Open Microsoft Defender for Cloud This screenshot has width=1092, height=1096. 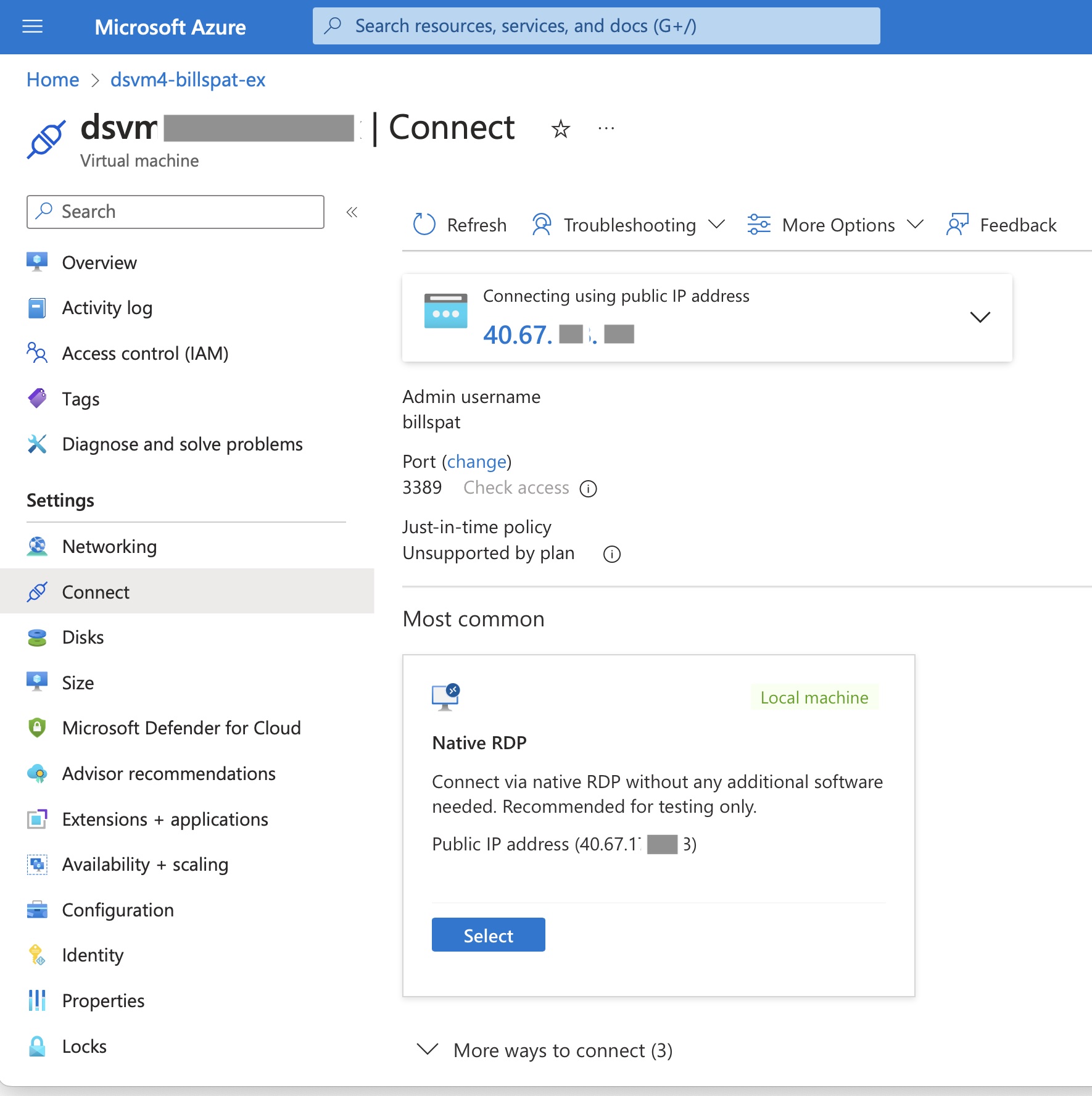pyautogui.click(x=182, y=728)
